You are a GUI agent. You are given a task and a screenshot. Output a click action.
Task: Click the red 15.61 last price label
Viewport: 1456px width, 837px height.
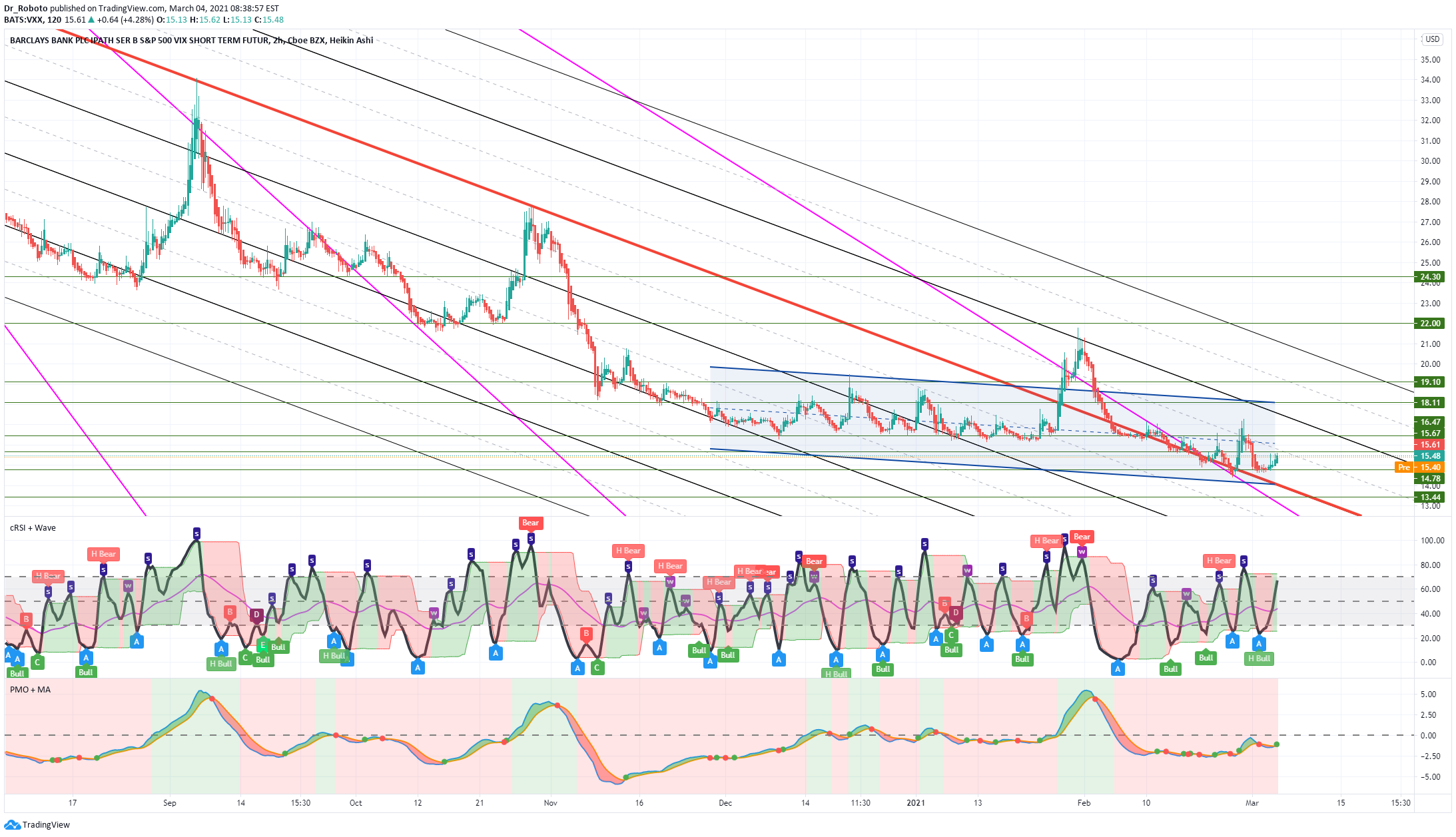pos(1429,445)
